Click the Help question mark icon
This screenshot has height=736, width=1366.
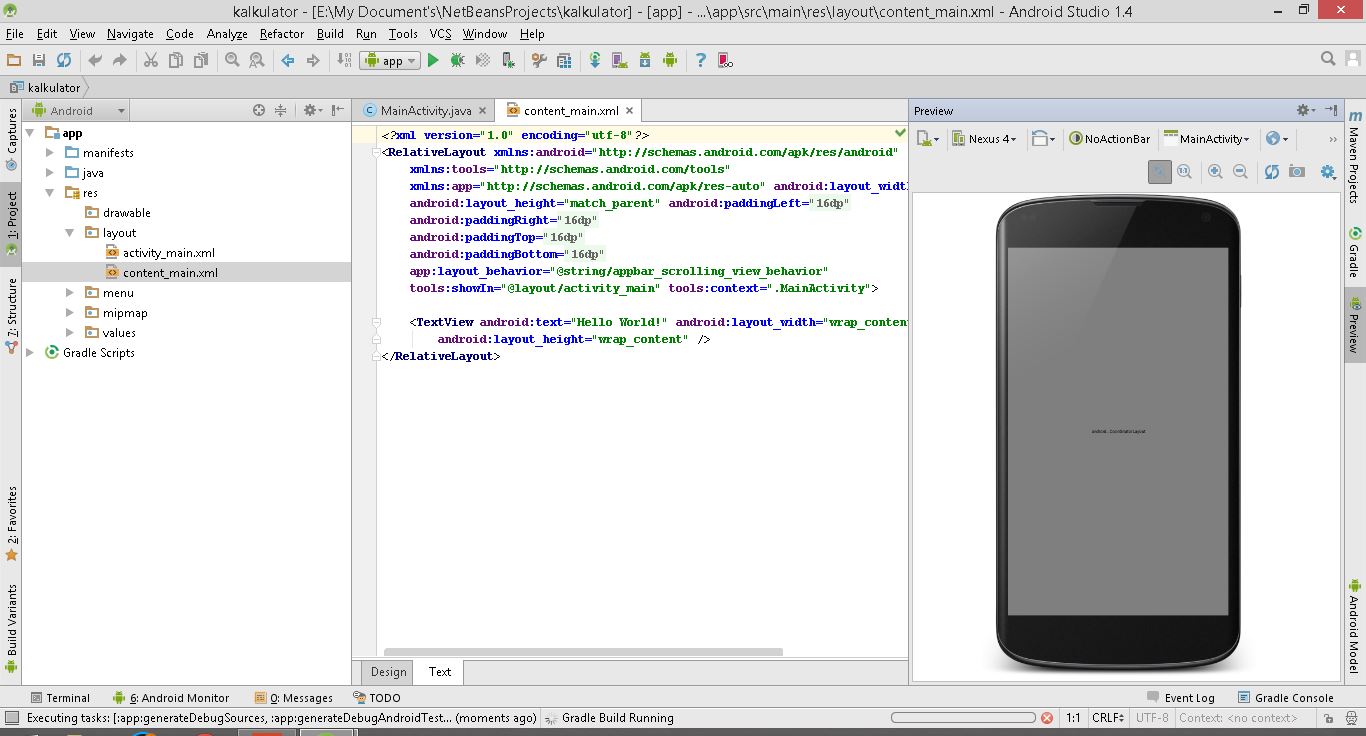700,60
